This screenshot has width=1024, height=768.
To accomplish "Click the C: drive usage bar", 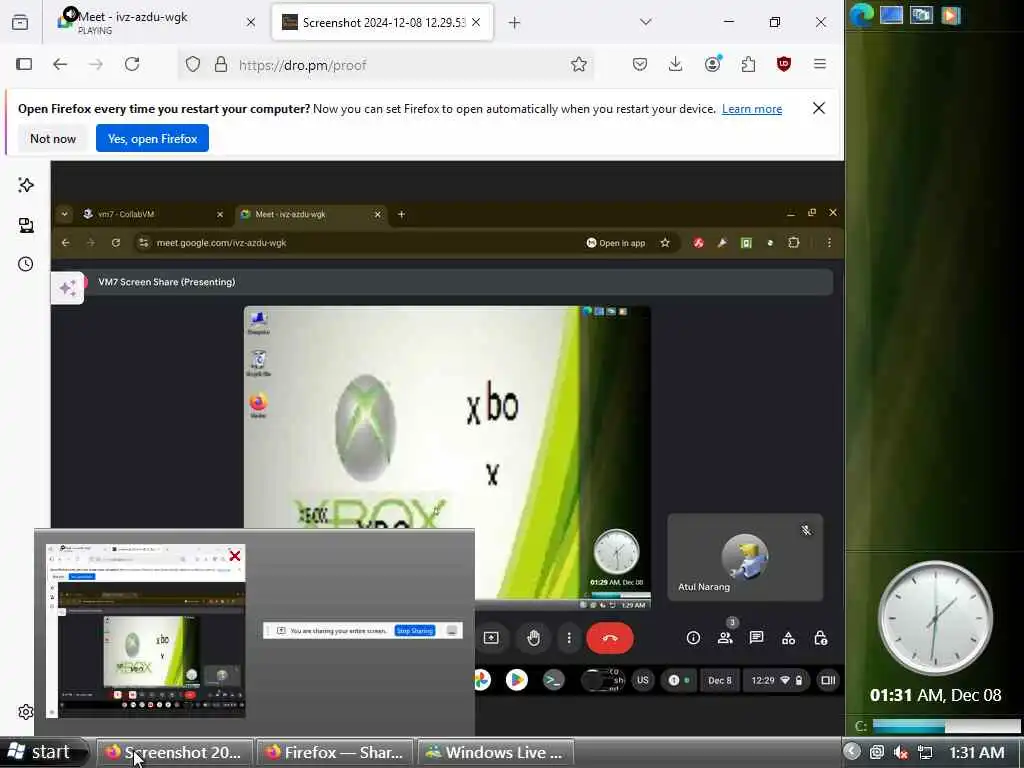I will pyautogui.click(x=946, y=726).
